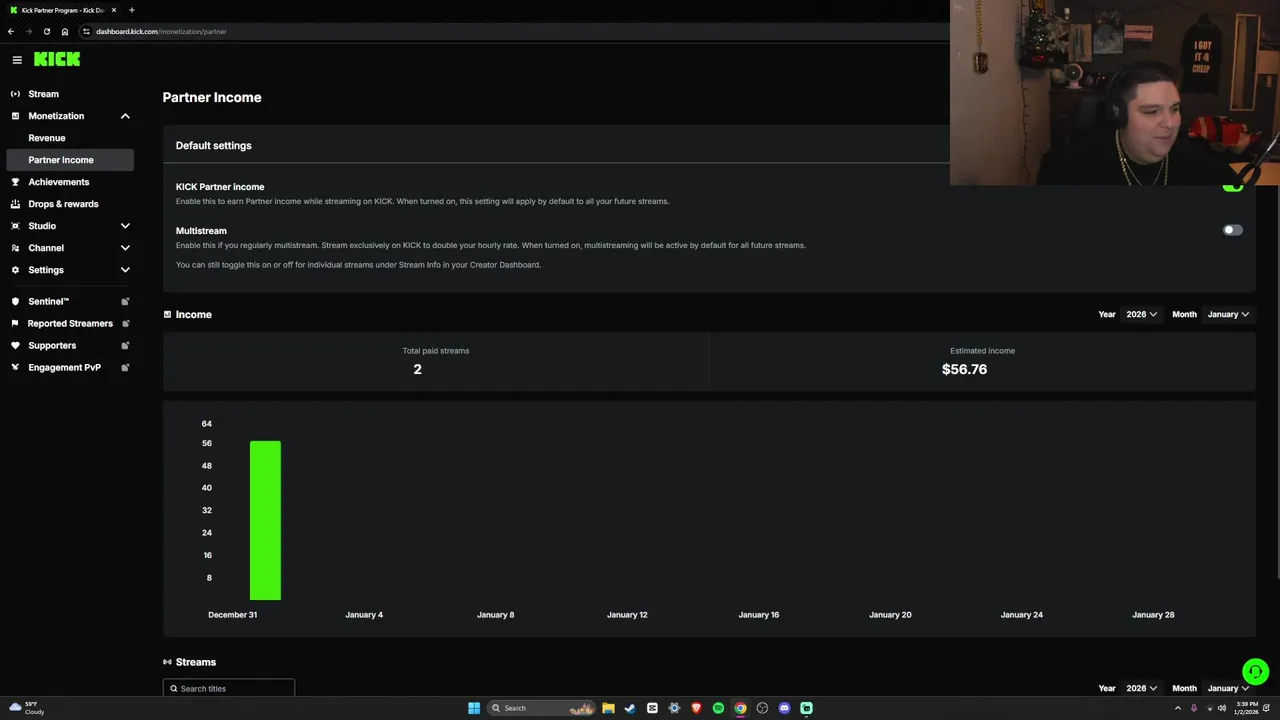Toggle the Multistream switch
The image size is (1280, 720).
[1232, 230]
